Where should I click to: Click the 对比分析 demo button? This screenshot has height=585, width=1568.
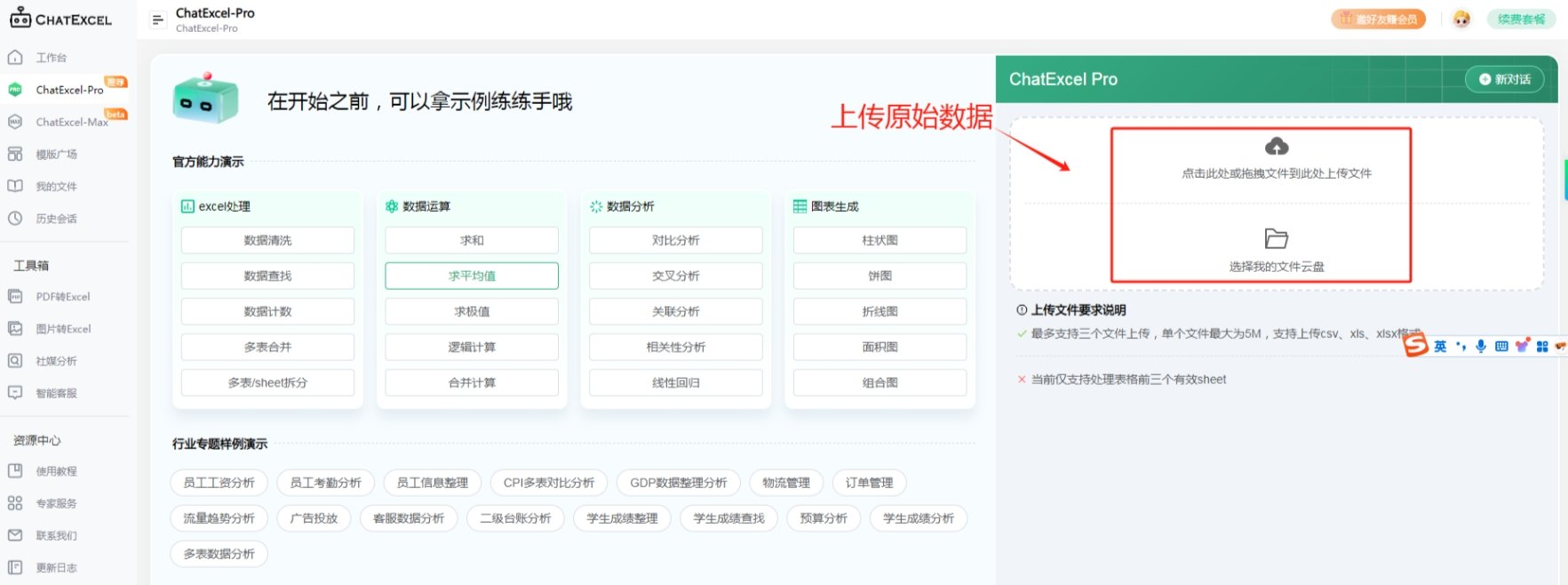[676, 240]
